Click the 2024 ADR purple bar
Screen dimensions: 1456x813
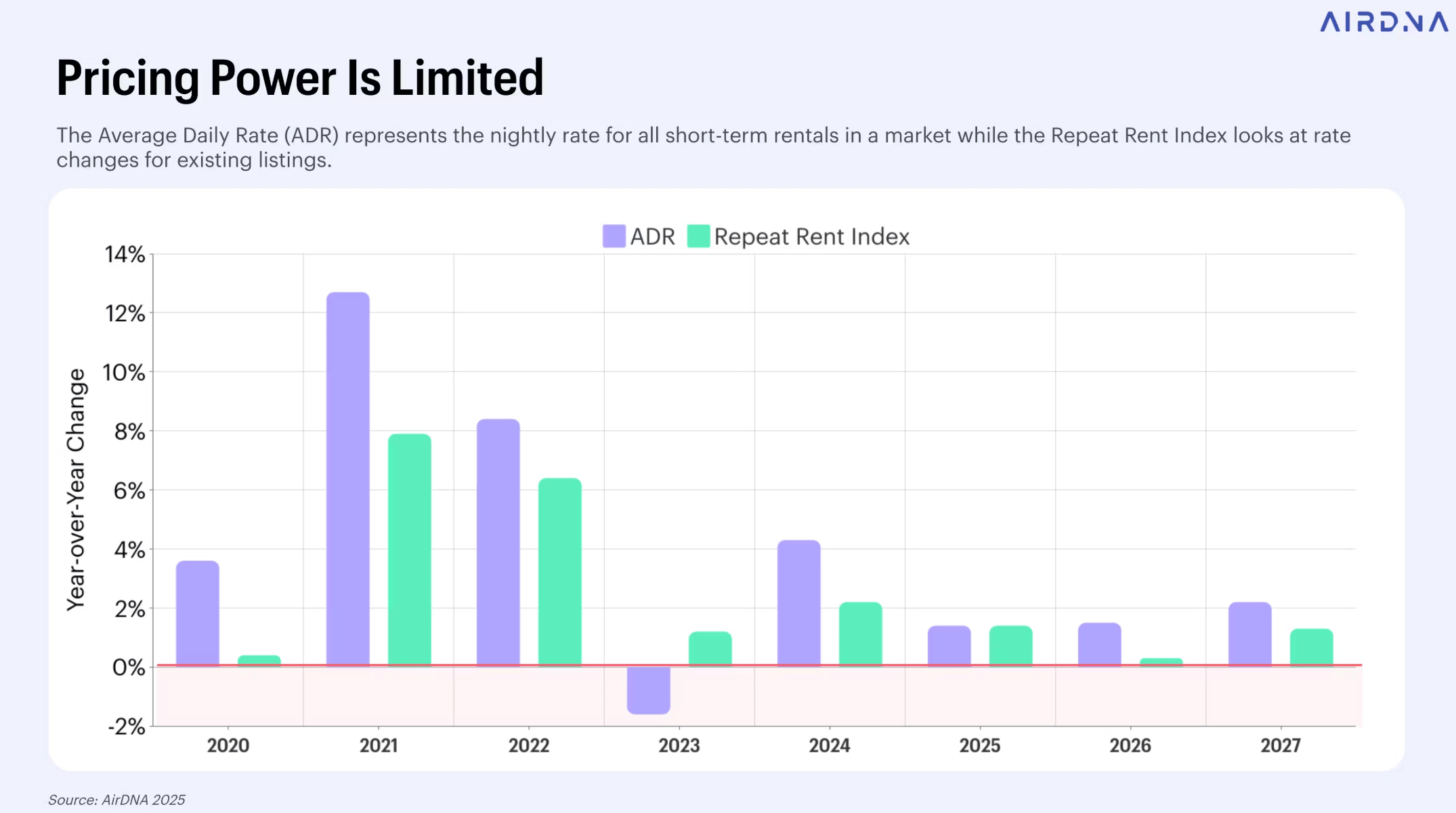(x=799, y=602)
